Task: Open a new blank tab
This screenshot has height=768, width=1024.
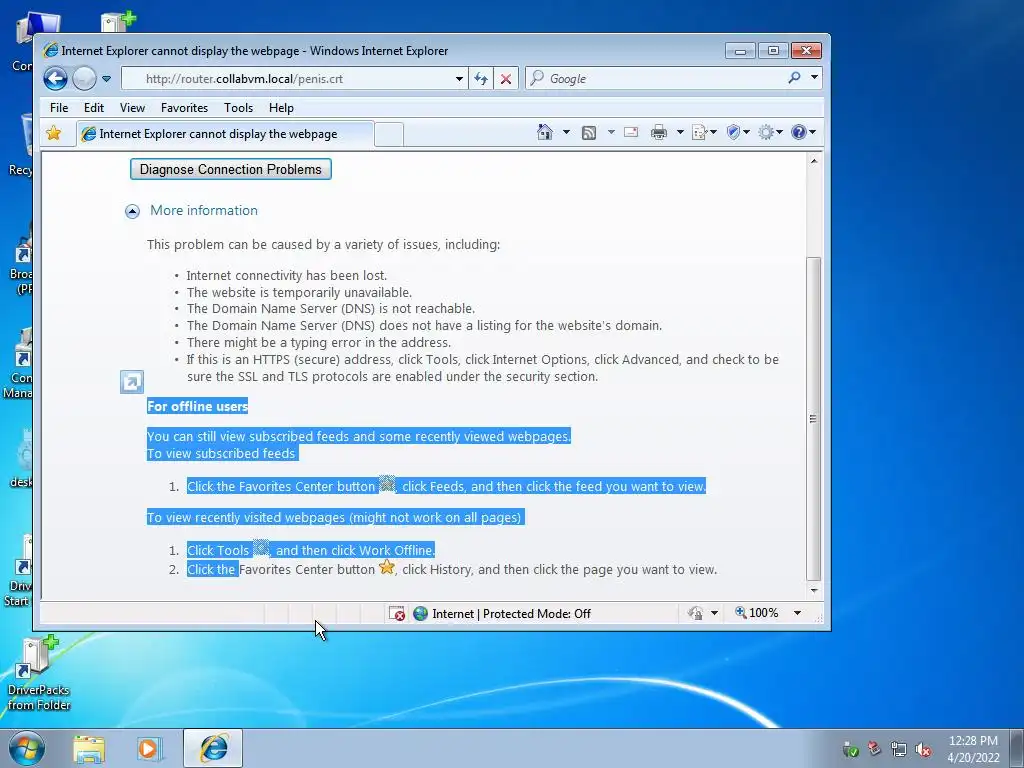Action: [x=389, y=135]
